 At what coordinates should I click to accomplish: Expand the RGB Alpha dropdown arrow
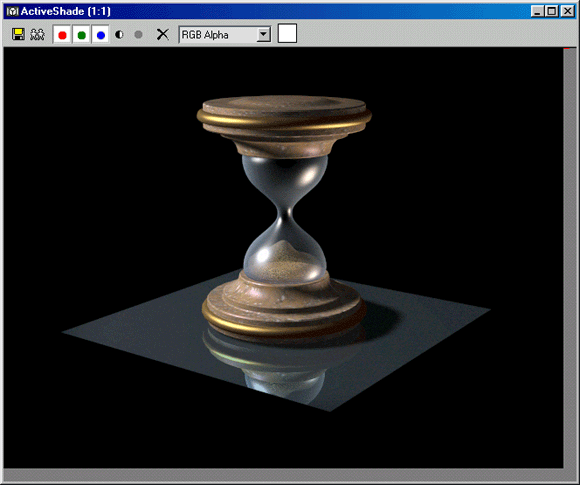(264, 35)
